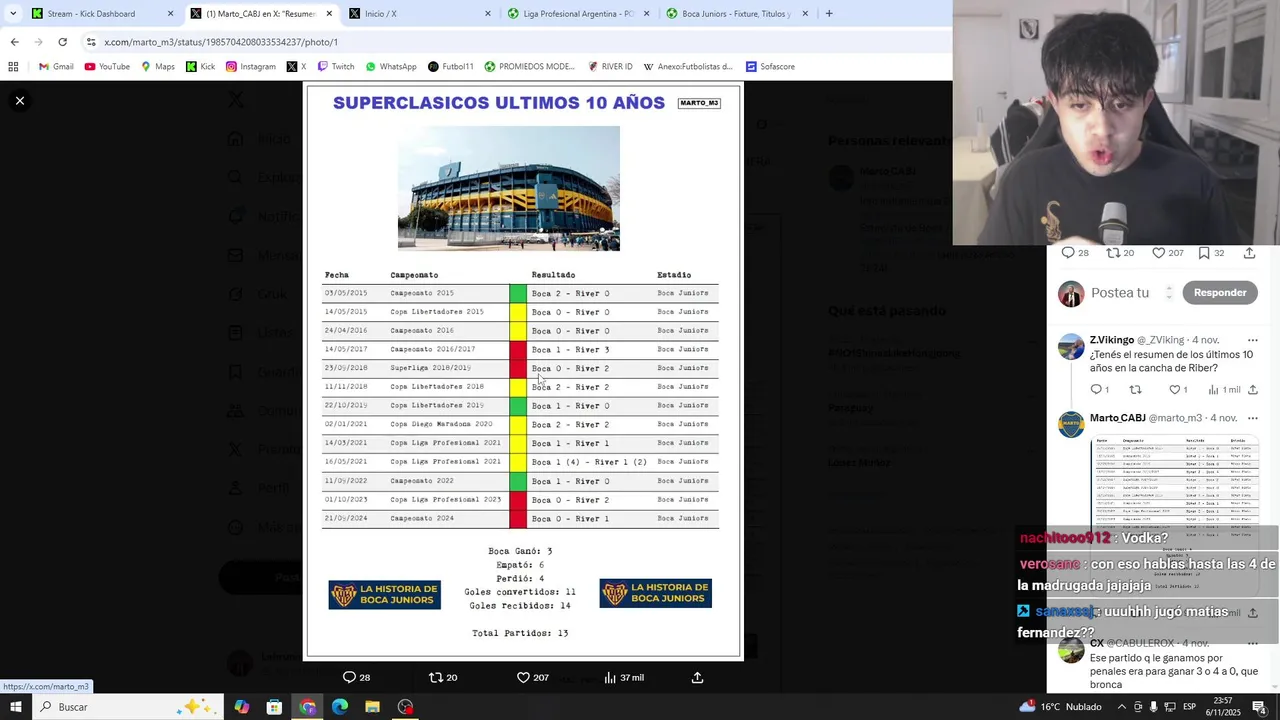Open the WhatsApp bookmark
The image size is (1280, 720).
click(391, 67)
